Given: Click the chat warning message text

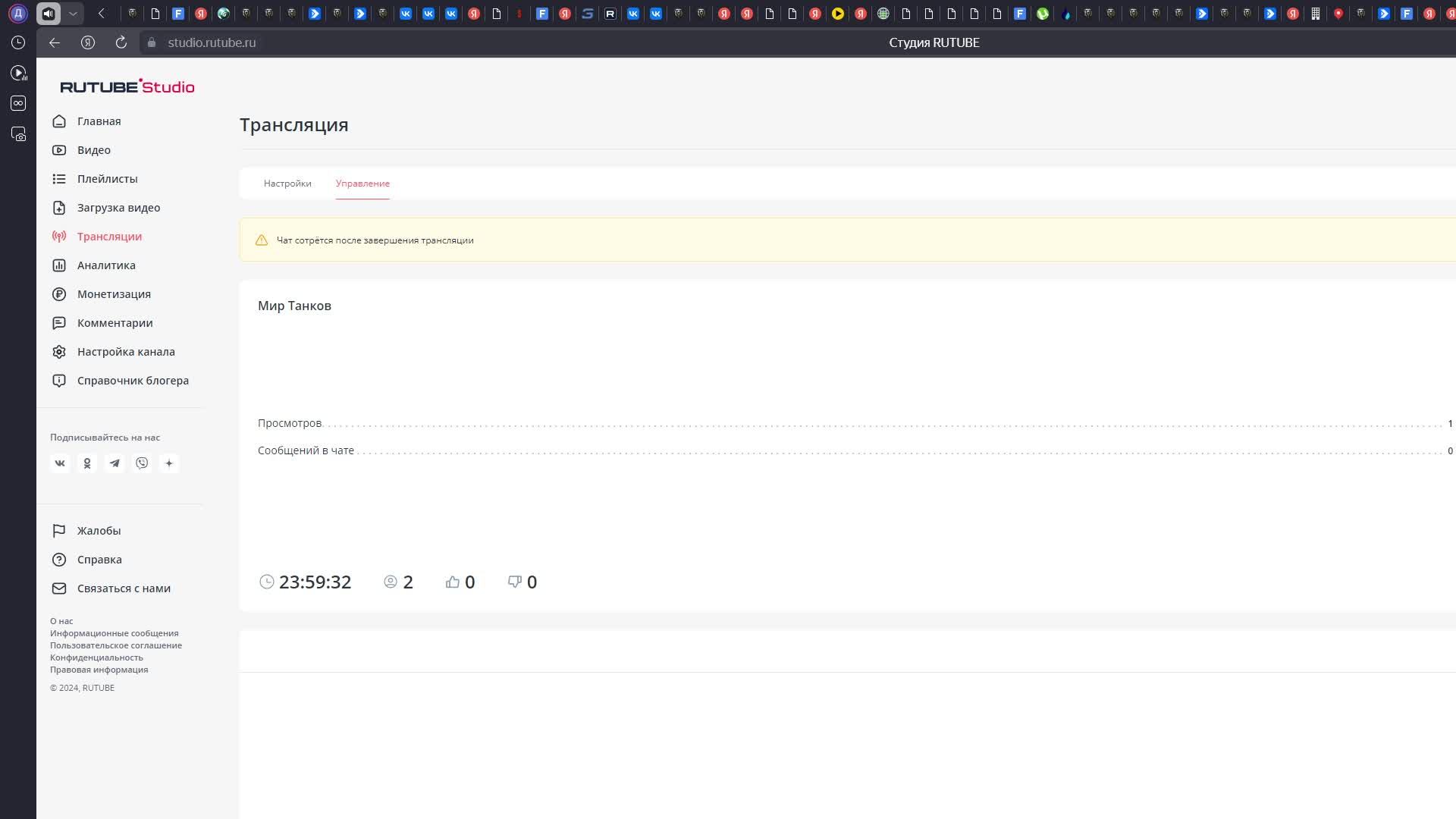Looking at the screenshot, I should [375, 240].
